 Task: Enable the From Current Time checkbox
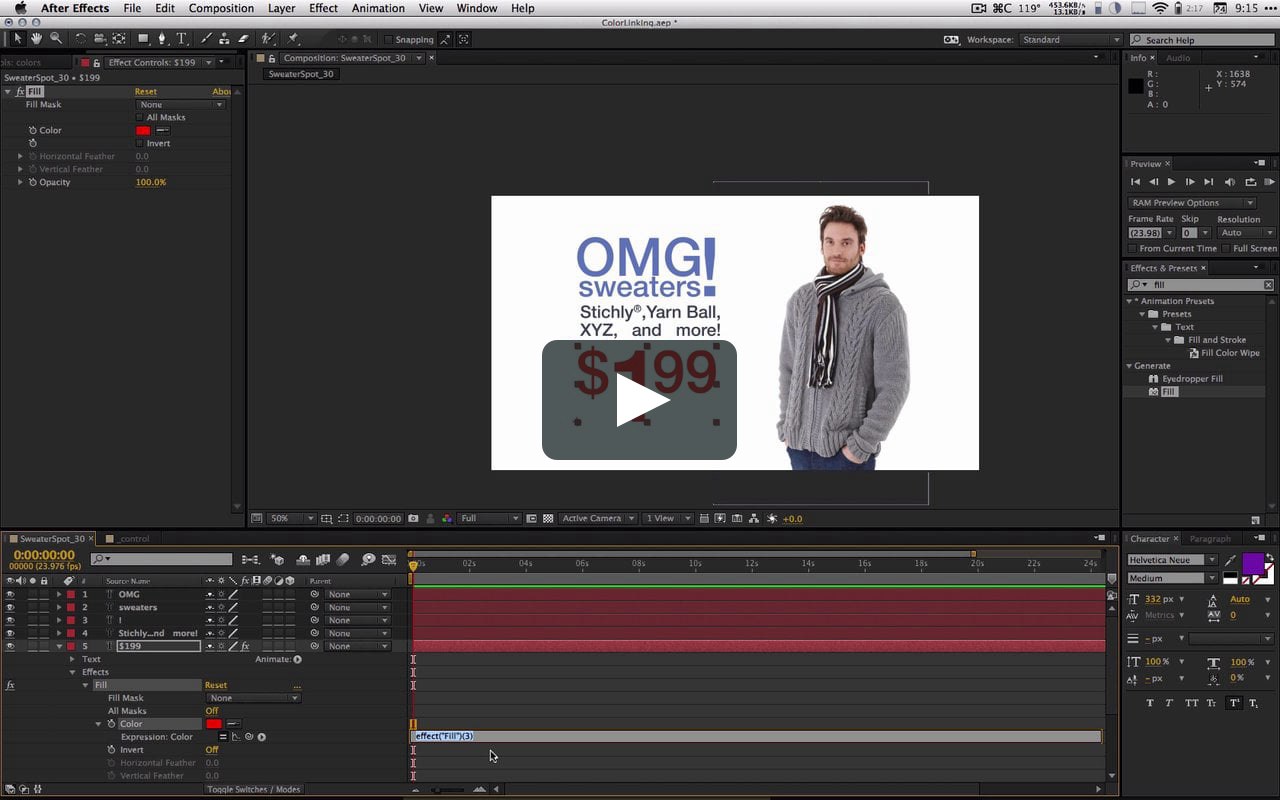[1132, 248]
